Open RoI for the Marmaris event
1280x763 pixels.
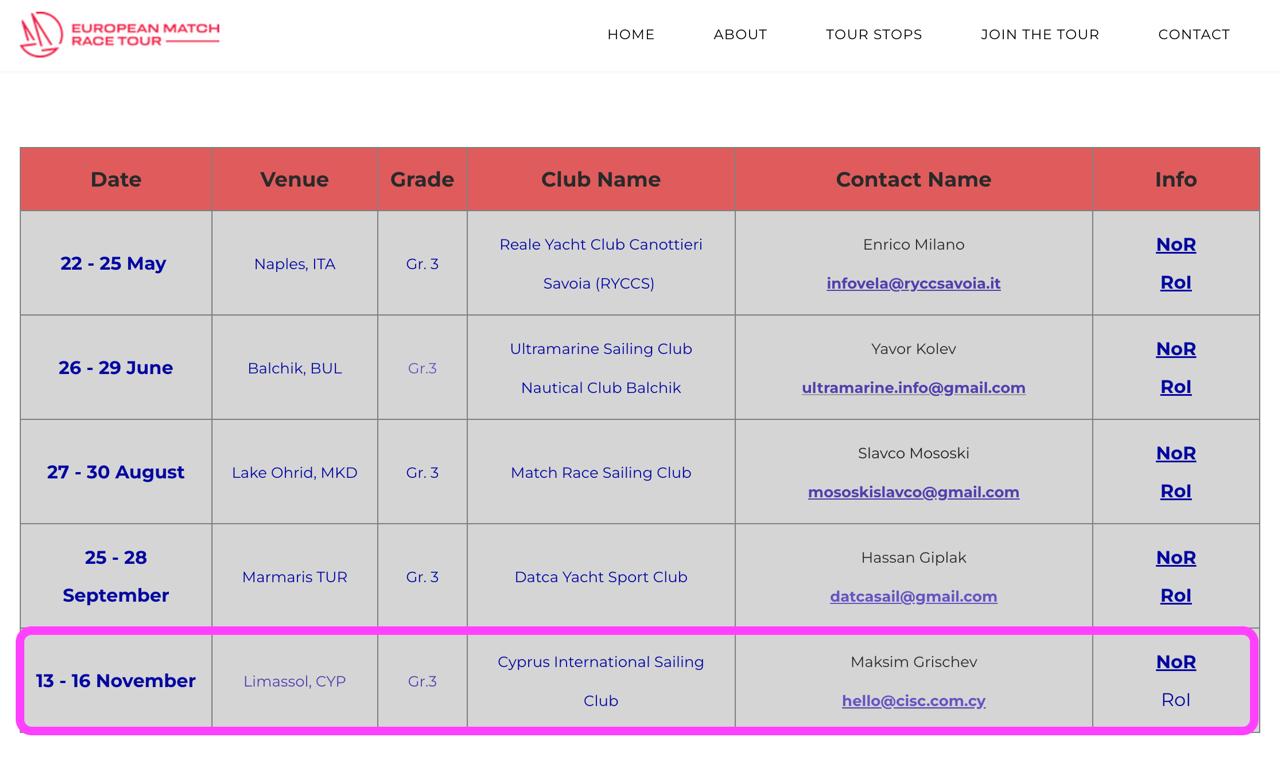coord(1176,596)
